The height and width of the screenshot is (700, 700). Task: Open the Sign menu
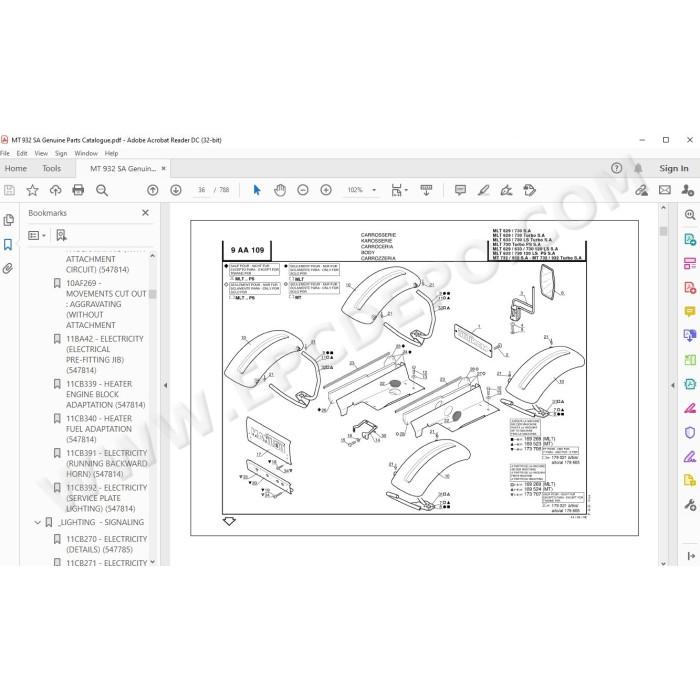click(x=61, y=153)
